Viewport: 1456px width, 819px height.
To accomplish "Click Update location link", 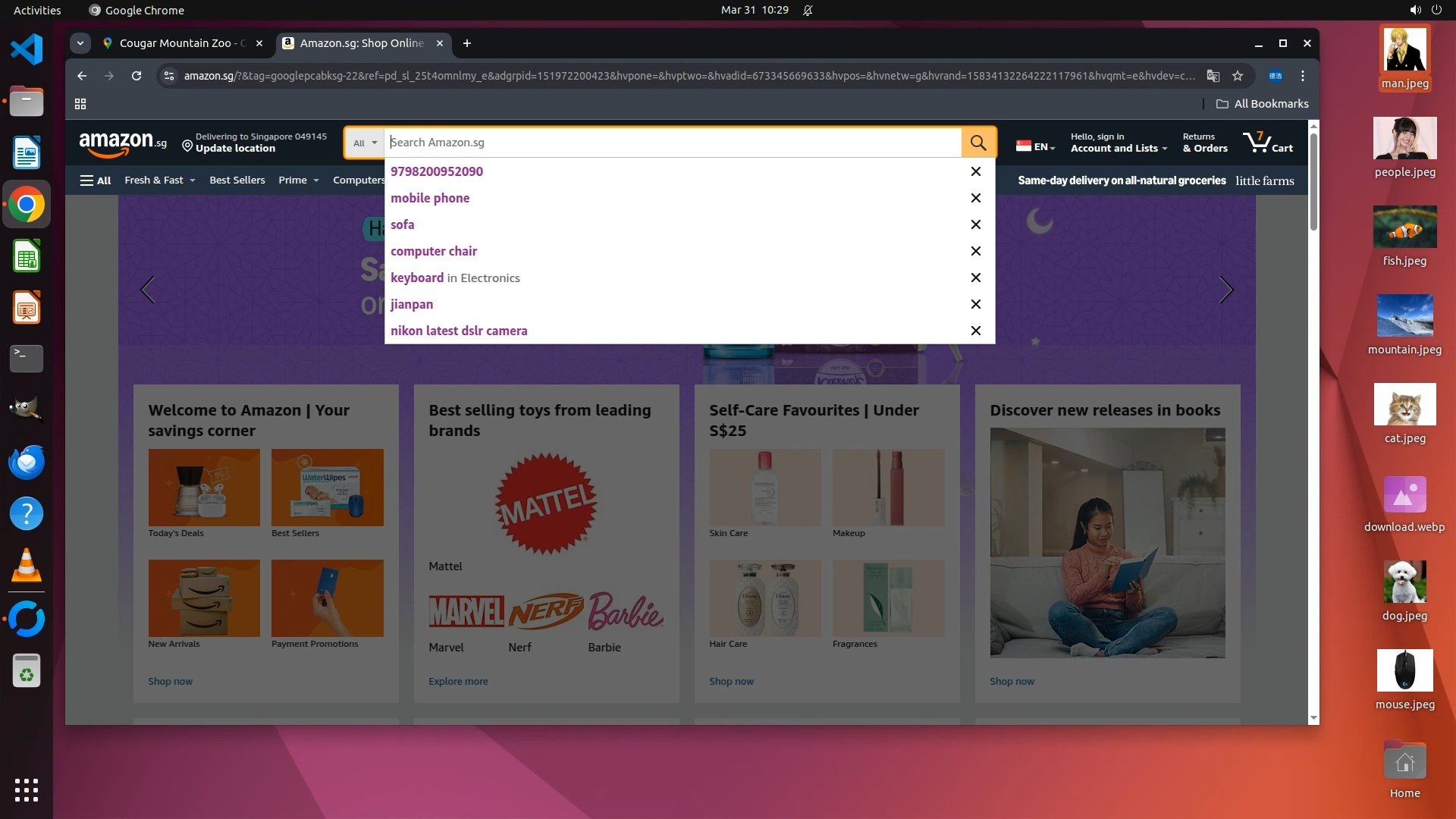I will click(235, 149).
